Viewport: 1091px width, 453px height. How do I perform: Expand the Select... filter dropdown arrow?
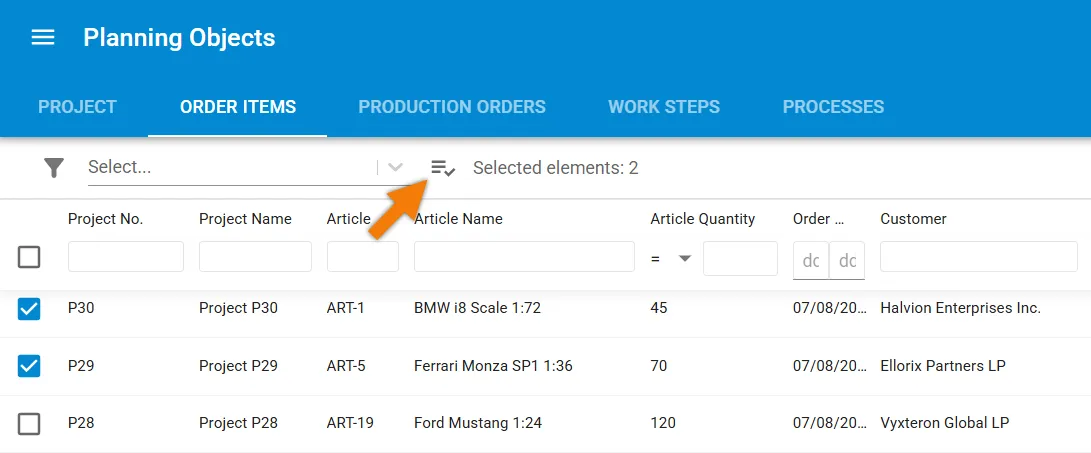395,167
